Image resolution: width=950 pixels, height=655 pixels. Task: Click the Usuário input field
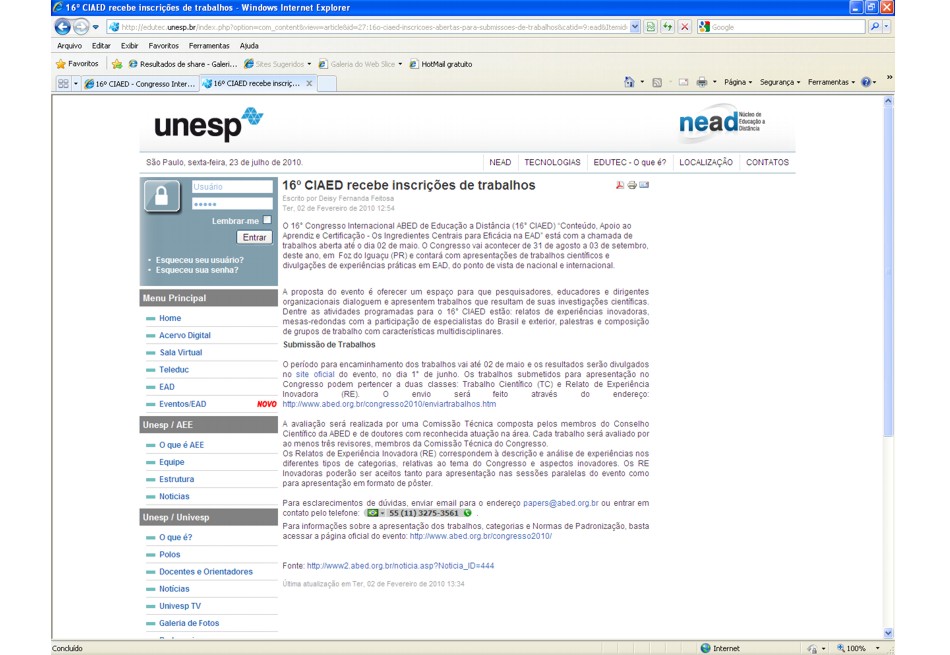click(x=232, y=187)
